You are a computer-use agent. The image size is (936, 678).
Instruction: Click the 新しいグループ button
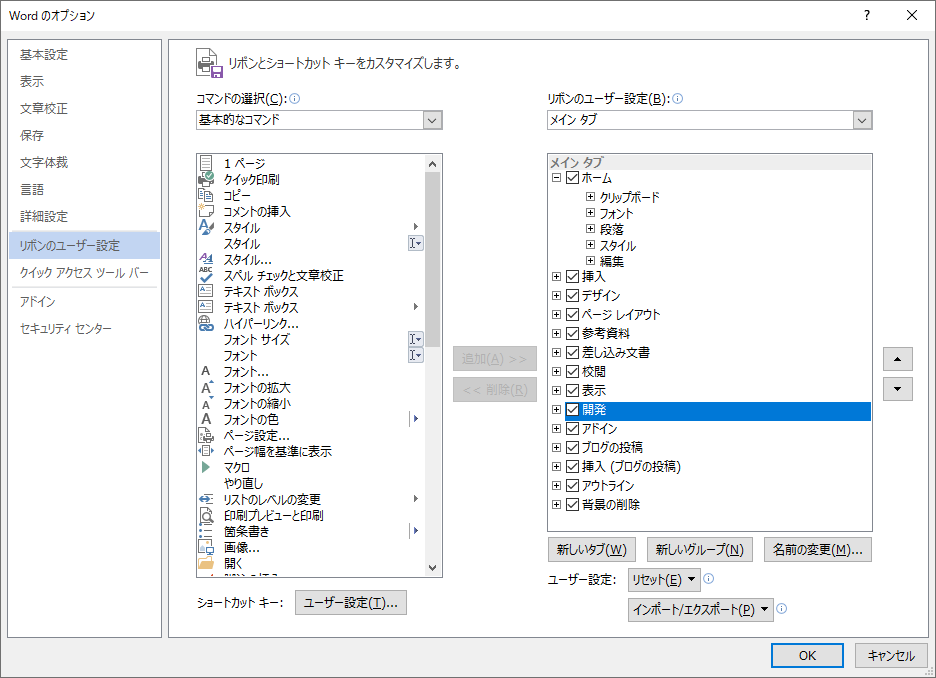(x=700, y=550)
